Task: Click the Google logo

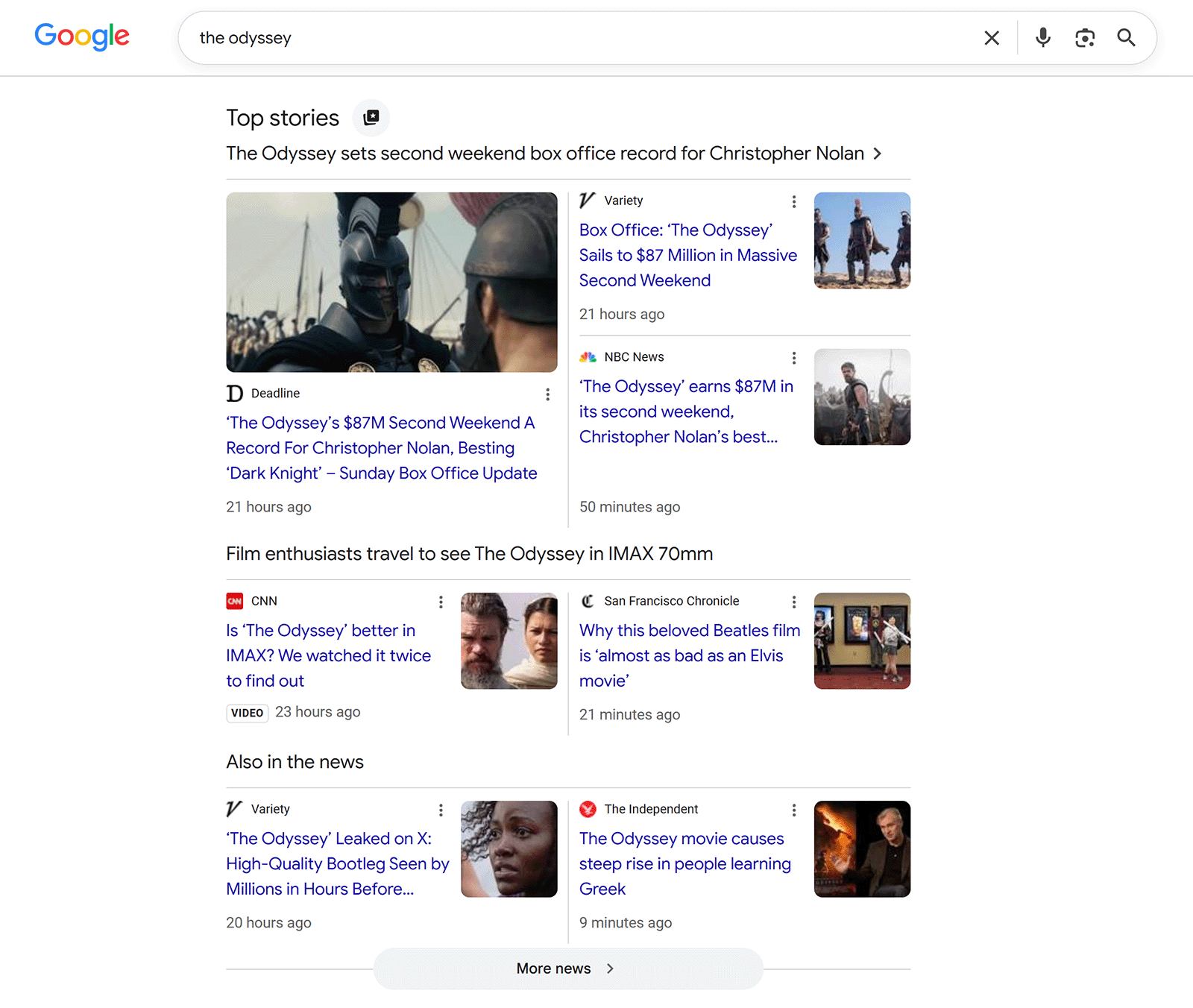Action: [82, 36]
